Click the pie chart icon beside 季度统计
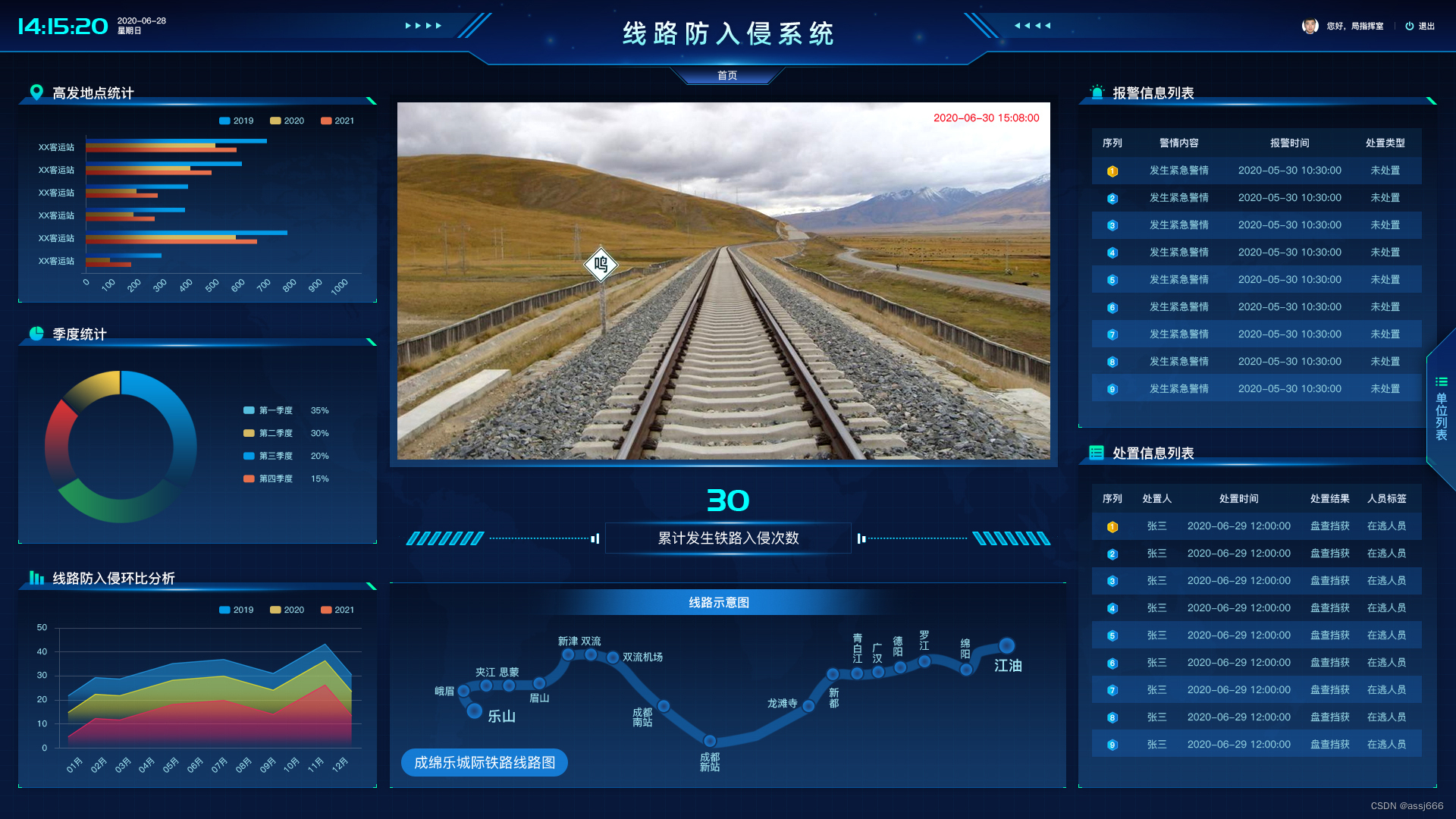The image size is (1456, 819). [36, 334]
